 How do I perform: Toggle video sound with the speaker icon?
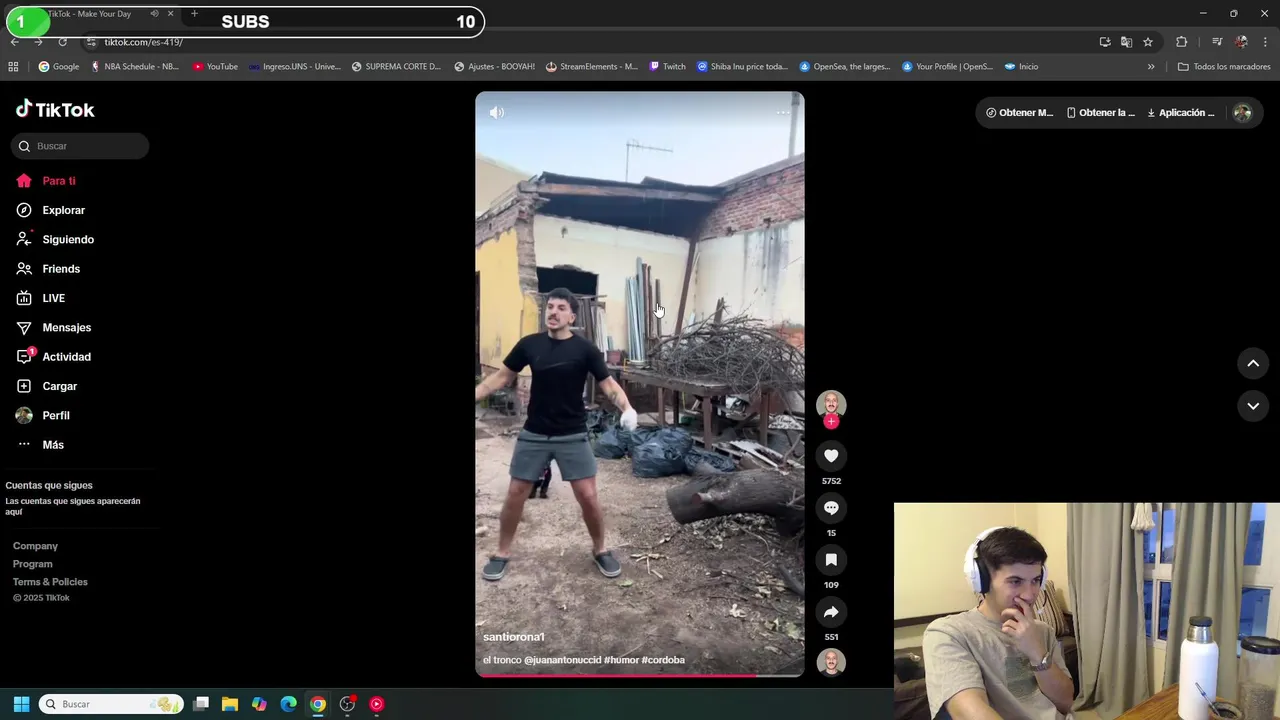pos(497,113)
